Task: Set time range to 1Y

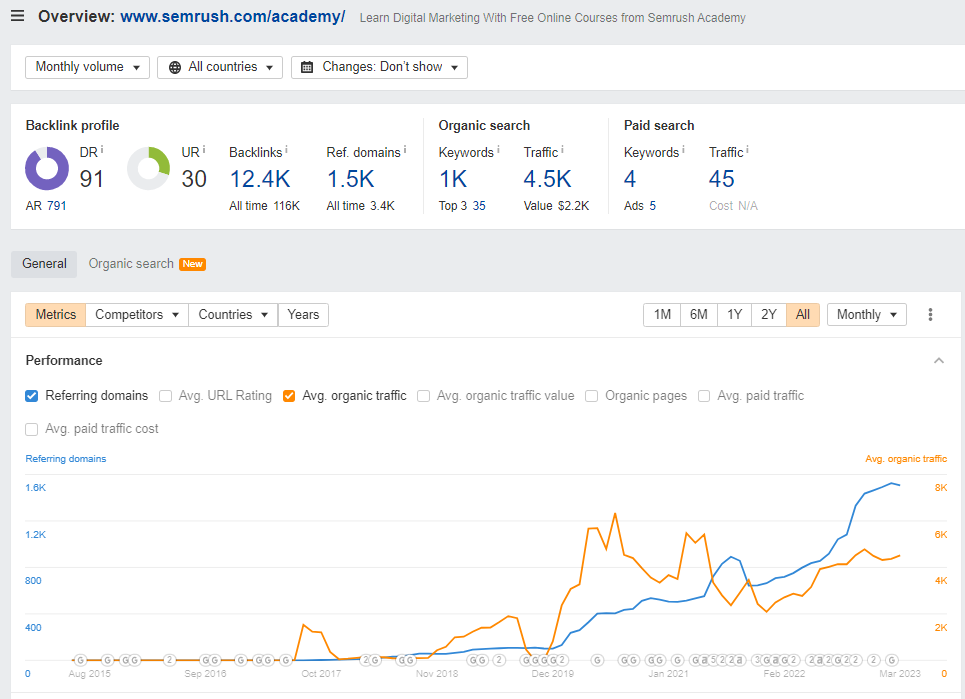Action: click(x=734, y=314)
